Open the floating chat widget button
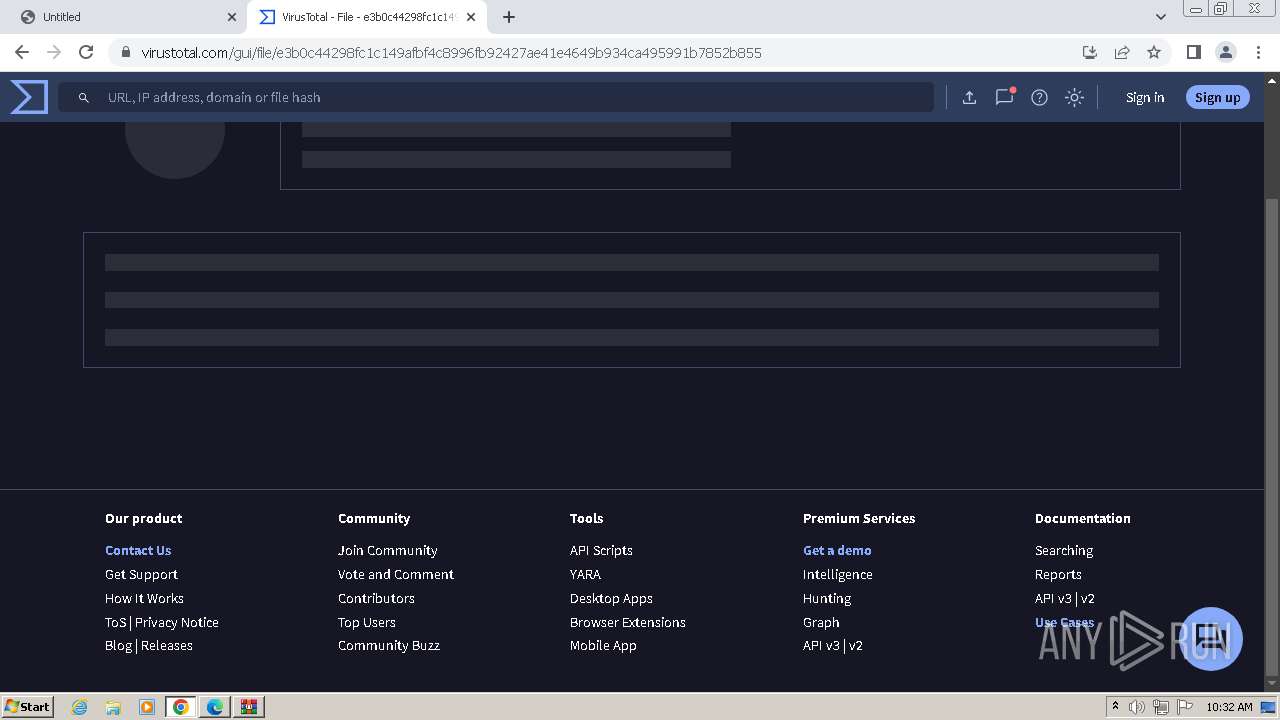Image resolution: width=1280 pixels, height=720 pixels. pos(1211,638)
